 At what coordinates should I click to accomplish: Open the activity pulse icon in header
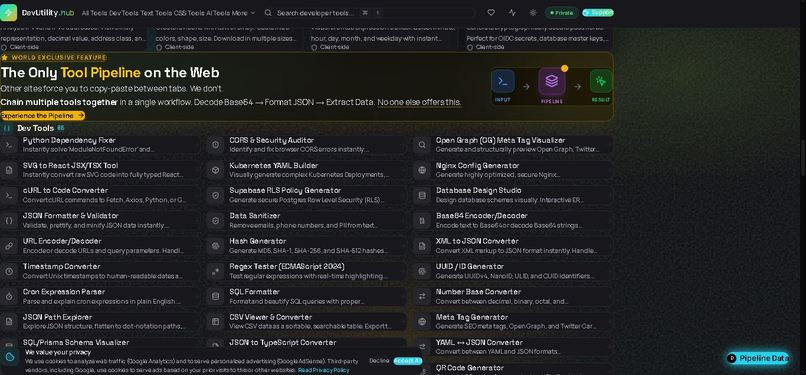pyautogui.click(x=512, y=12)
